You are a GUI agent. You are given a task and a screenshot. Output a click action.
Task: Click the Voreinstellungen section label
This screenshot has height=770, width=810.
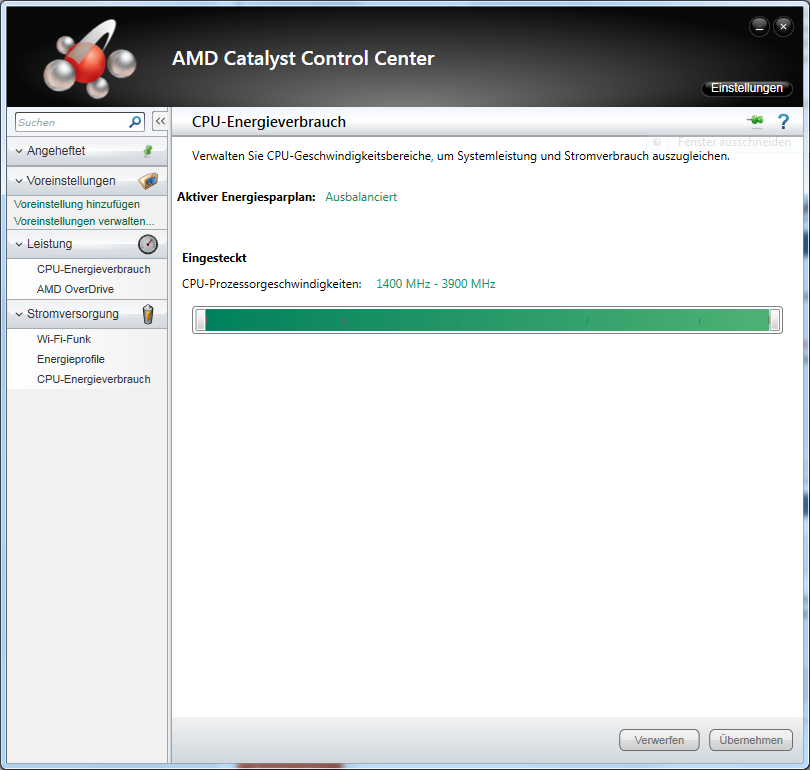click(x=71, y=181)
